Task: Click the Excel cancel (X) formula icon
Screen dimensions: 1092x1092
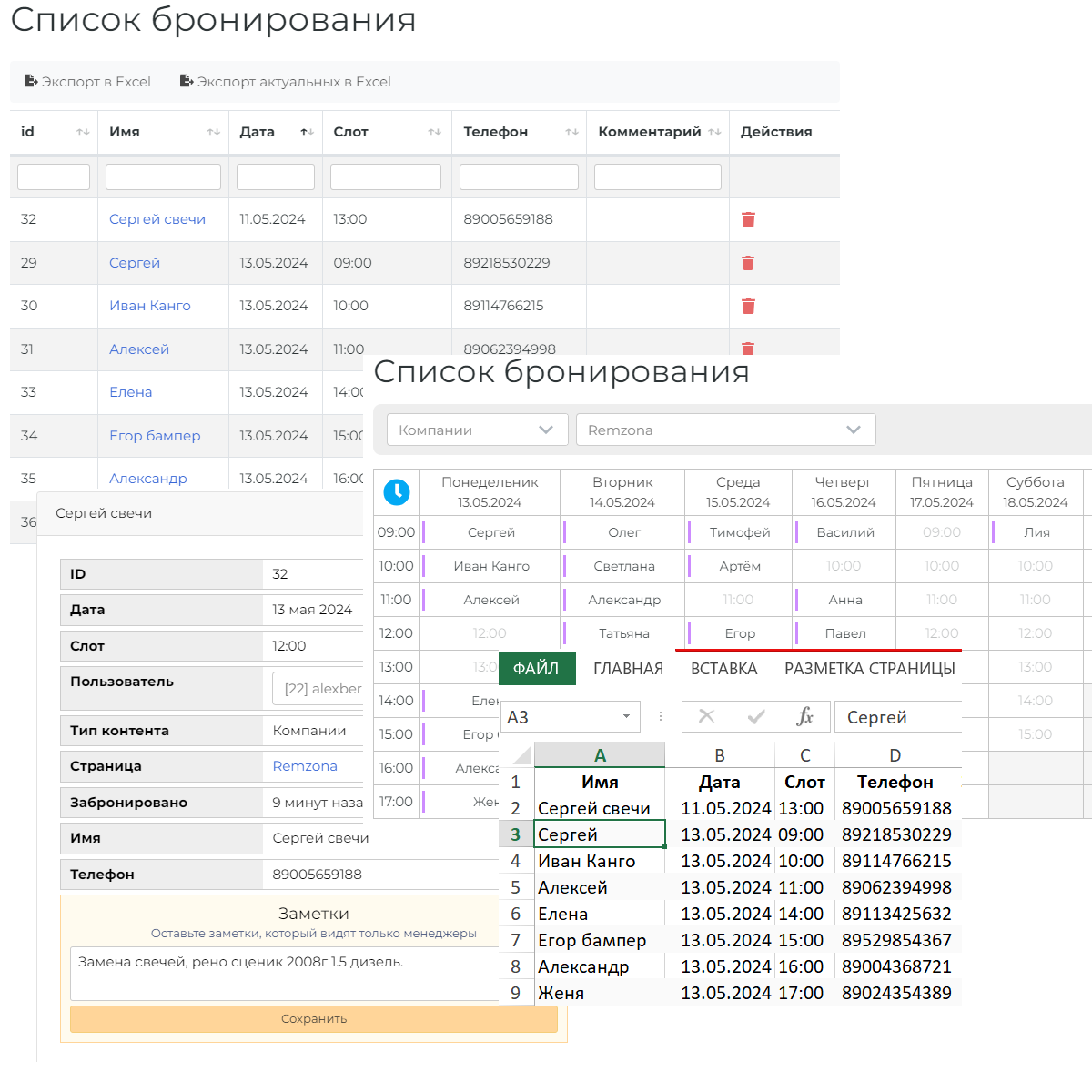Action: 706,717
